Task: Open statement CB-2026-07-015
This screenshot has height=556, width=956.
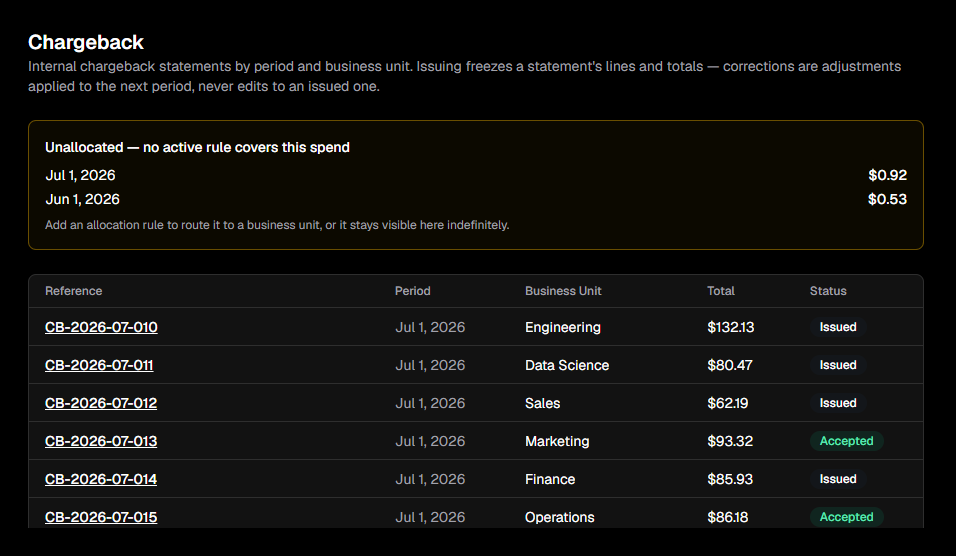Action: (x=101, y=517)
